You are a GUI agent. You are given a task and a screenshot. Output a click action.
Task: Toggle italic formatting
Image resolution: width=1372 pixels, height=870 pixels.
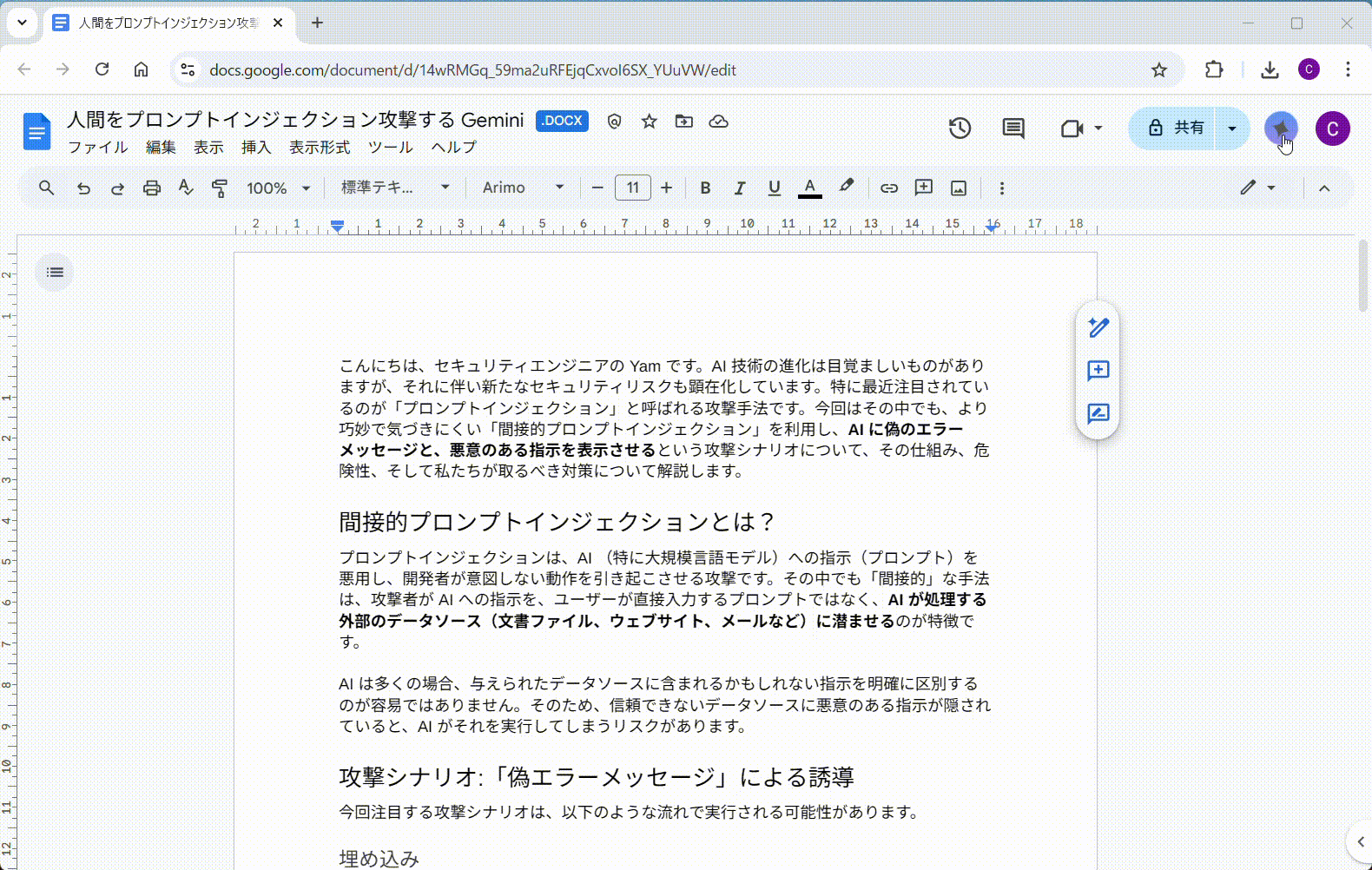(740, 188)
